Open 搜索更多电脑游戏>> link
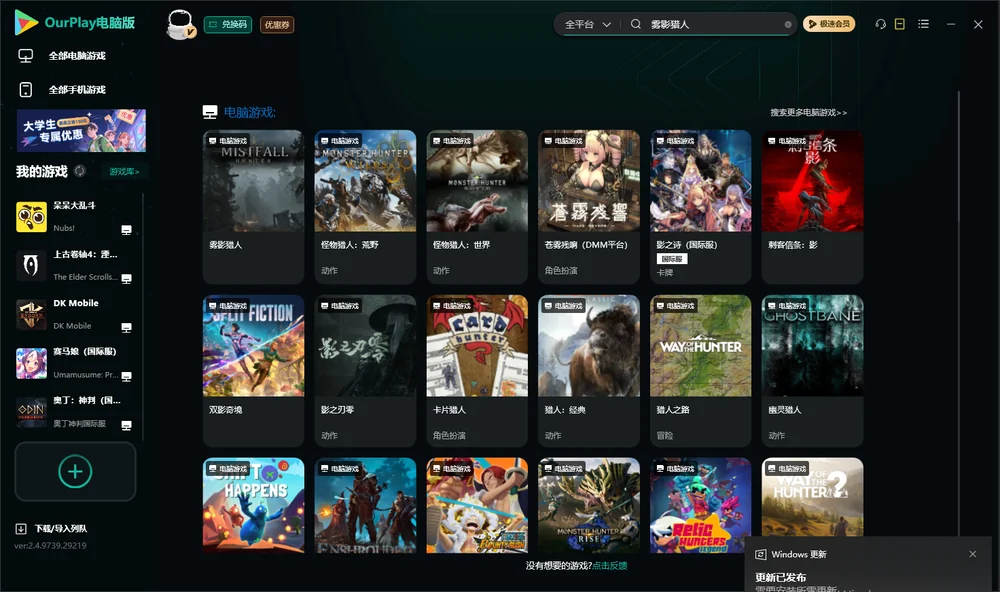This screenshot has height=592, width=1000. (x=808, y=112)
